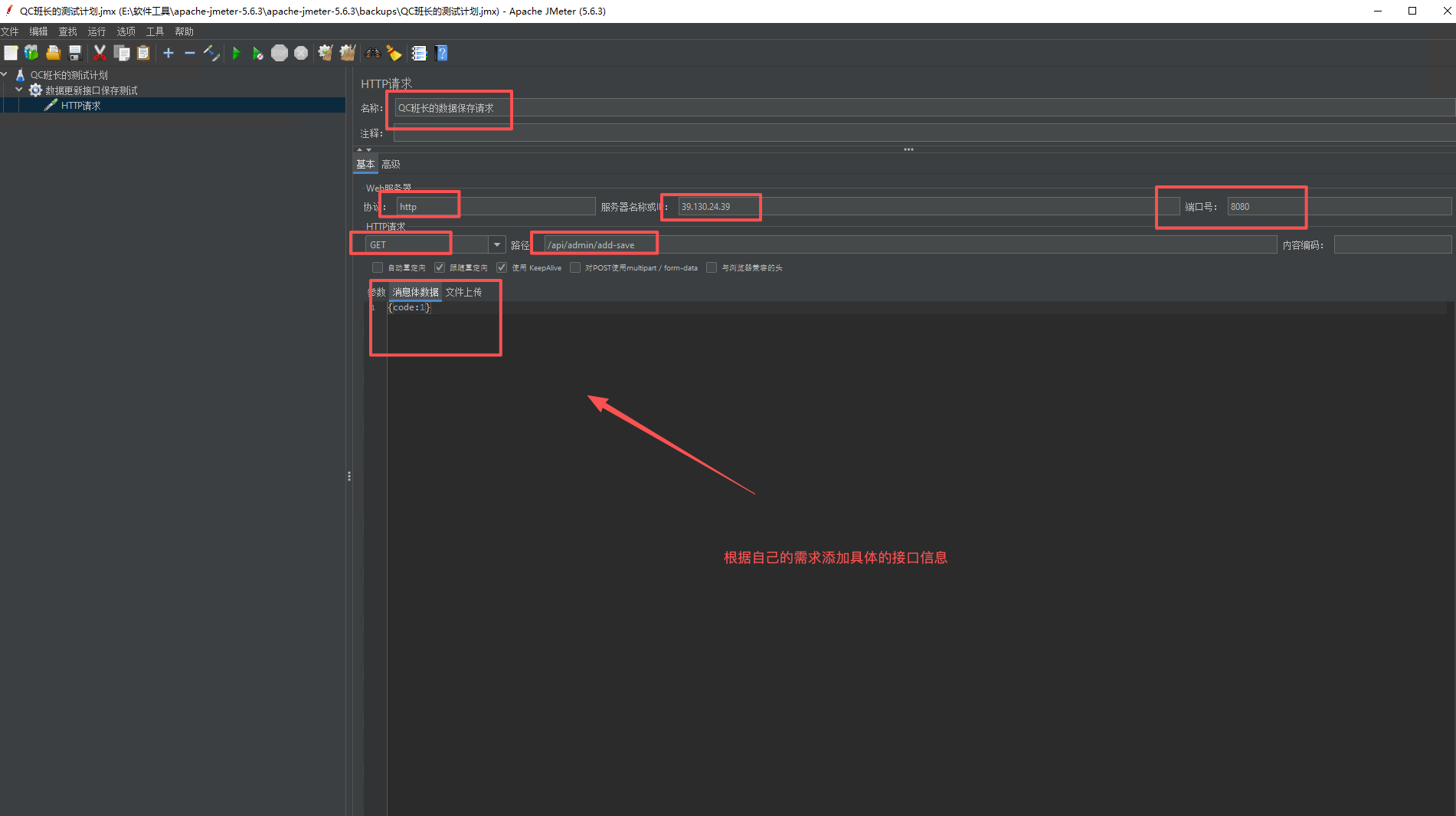Click the server IP field 39.130.24.39

pos(928,206)
